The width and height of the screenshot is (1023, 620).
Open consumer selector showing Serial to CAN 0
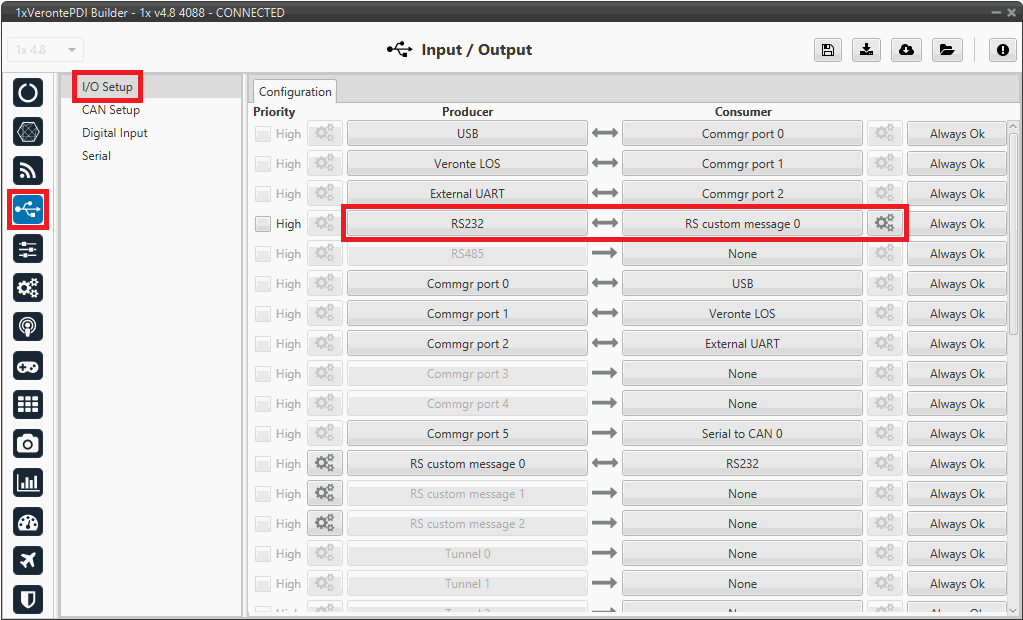point(742,434)
